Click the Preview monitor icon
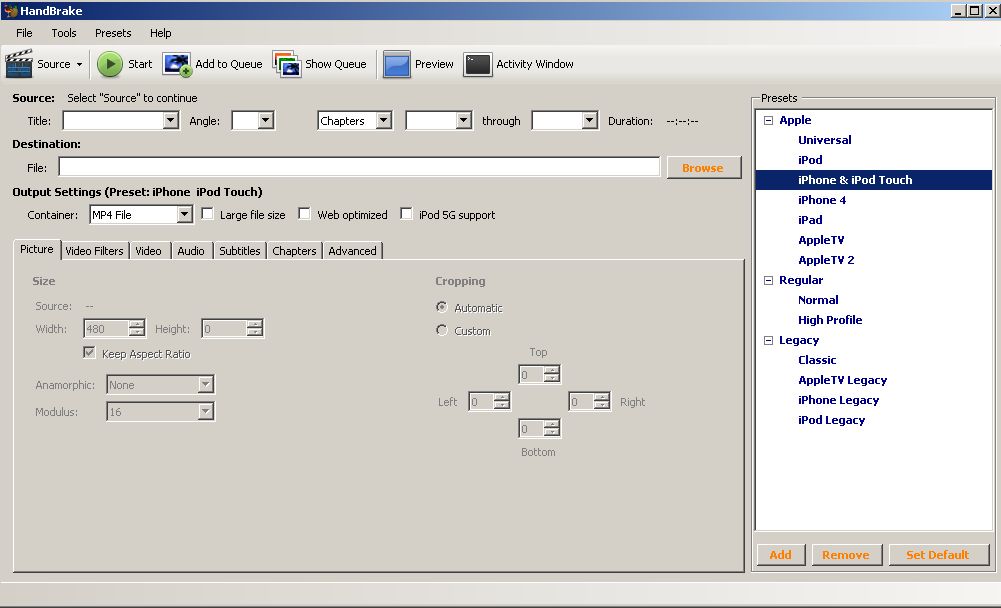The image size is (1001, 608). (396, 64)
